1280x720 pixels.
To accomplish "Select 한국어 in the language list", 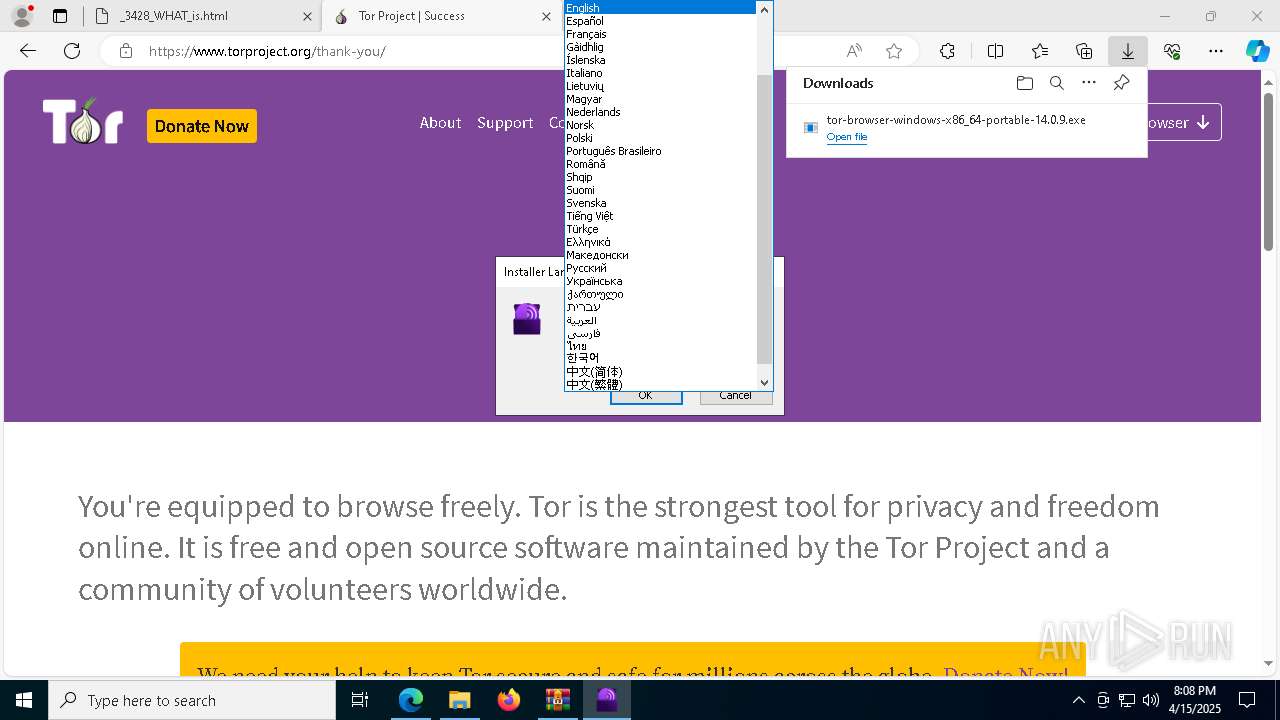I will pyautogui.click(x=661, y=358).
